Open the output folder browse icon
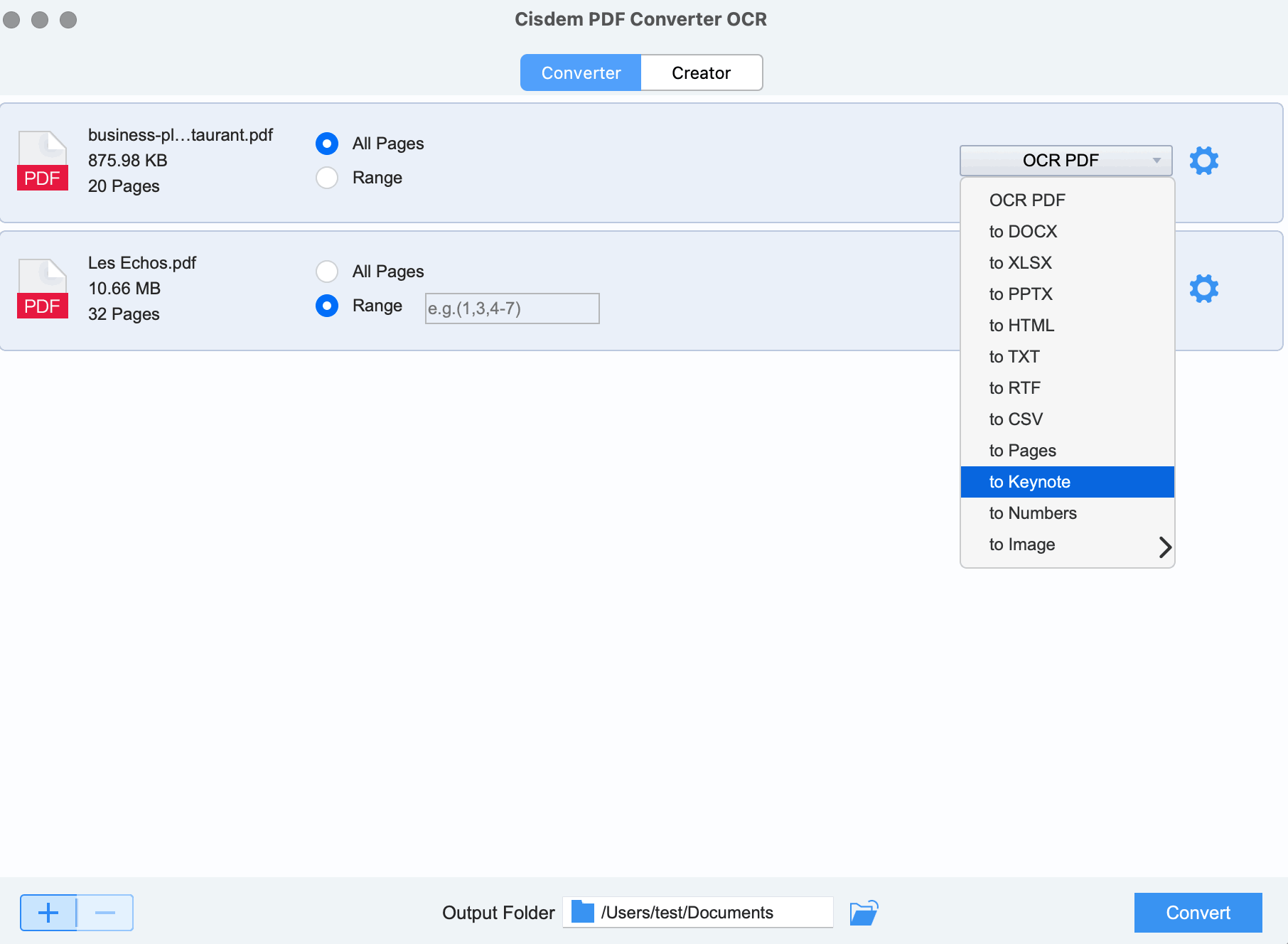The width and height of the screenshot is (1288, 944). [x=864, y=913]
